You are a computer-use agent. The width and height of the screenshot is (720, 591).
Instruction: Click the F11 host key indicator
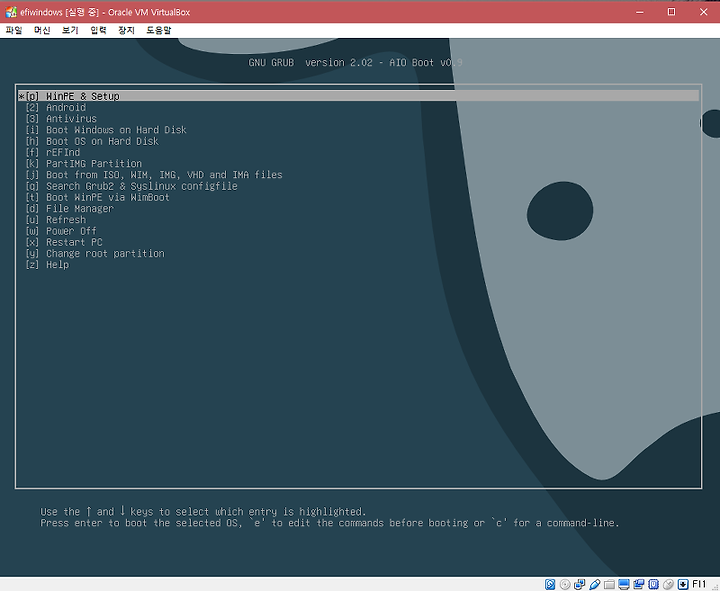click(x=699, y=584)
